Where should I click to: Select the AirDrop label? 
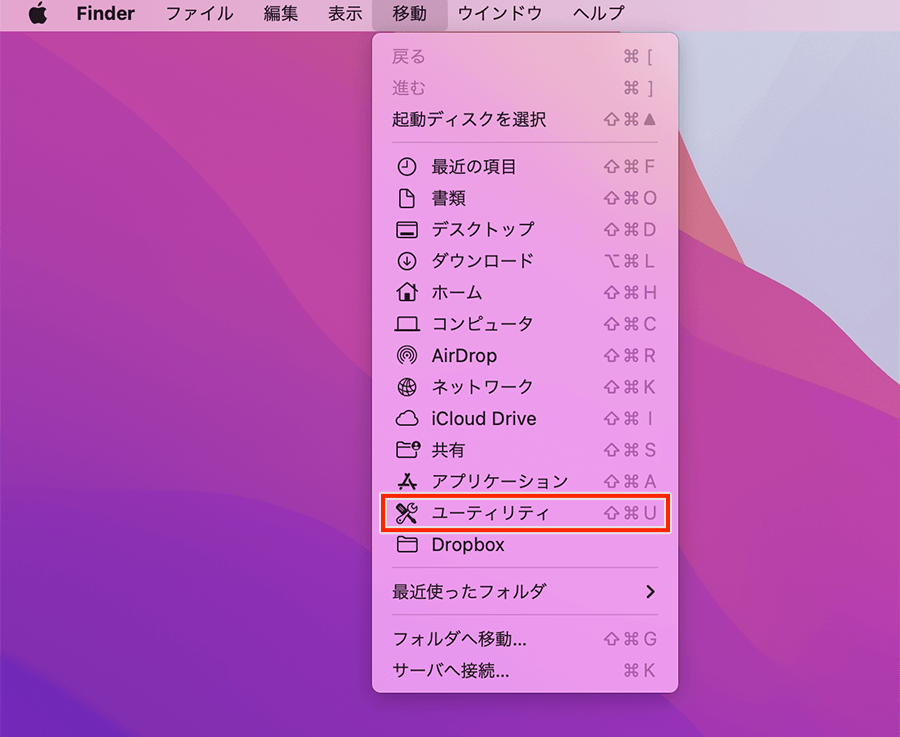pos(464,356)
